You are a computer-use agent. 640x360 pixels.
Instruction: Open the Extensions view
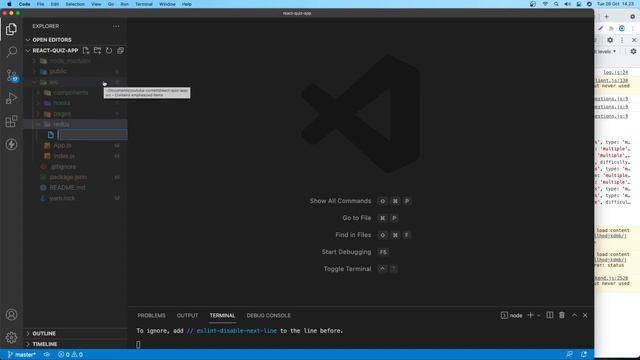[x=11, y=121]
